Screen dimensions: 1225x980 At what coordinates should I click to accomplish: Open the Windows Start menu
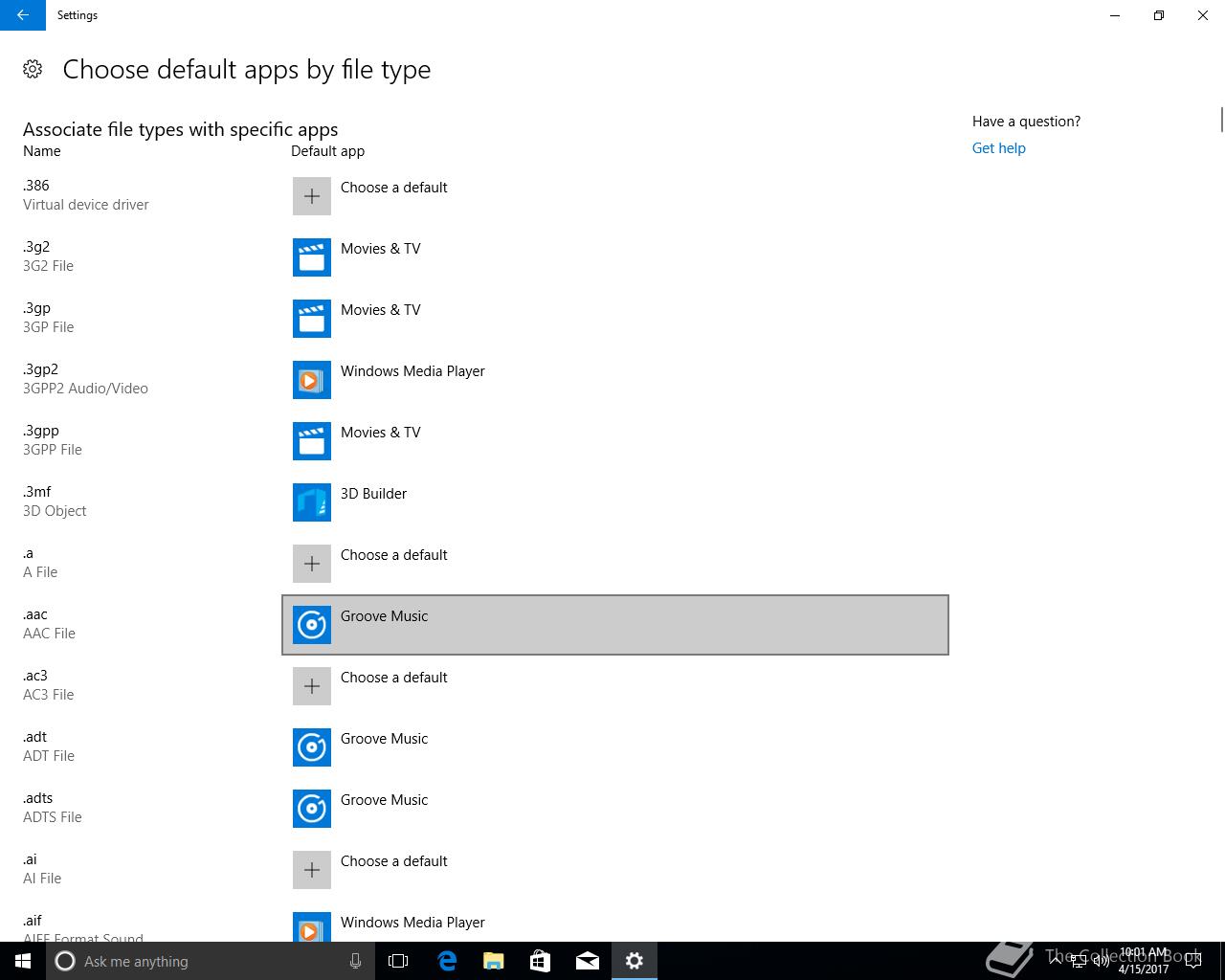tap(23, 961)
